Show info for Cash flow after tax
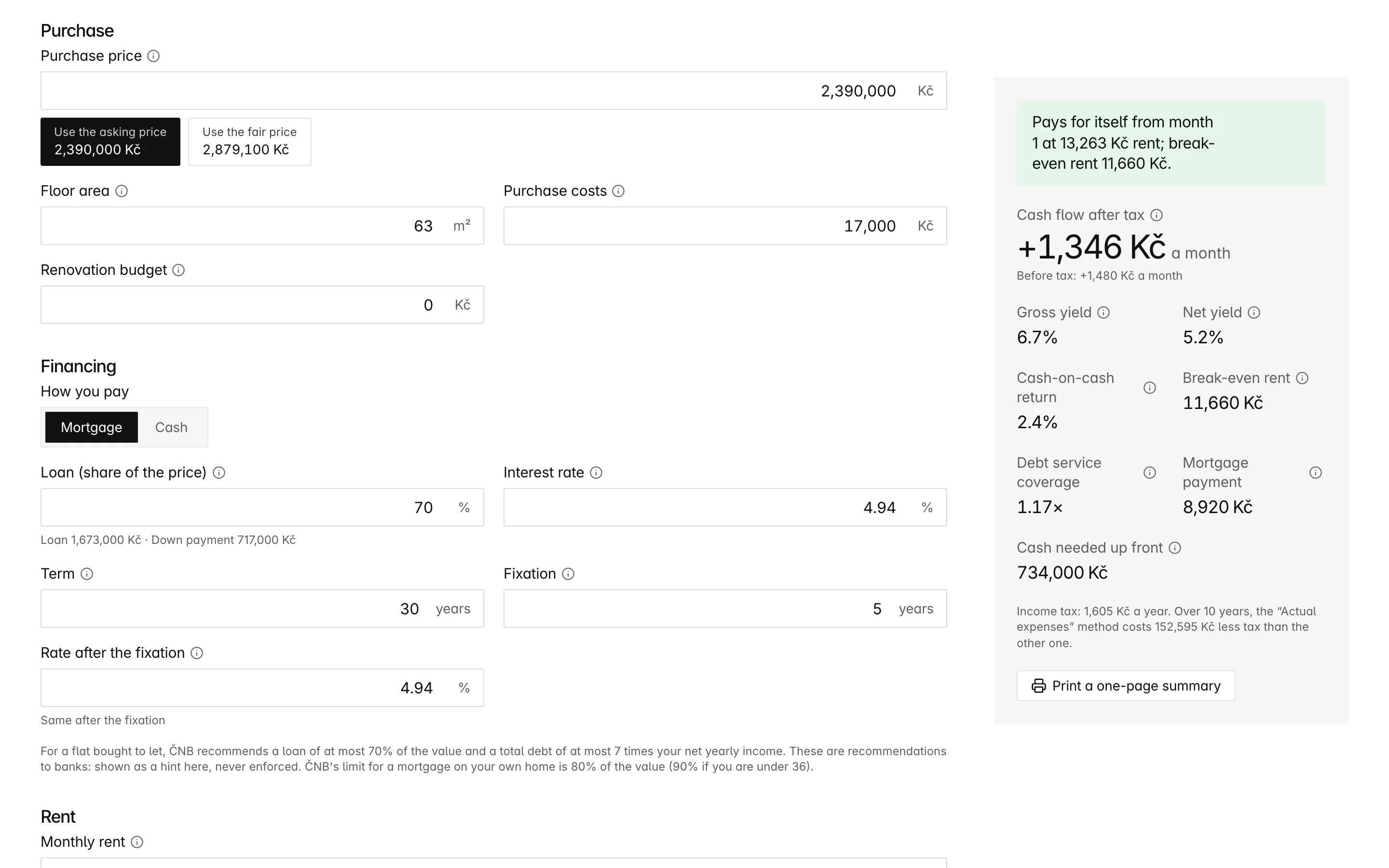Viewport: 1389px width, 868px height. [1157, 215]
